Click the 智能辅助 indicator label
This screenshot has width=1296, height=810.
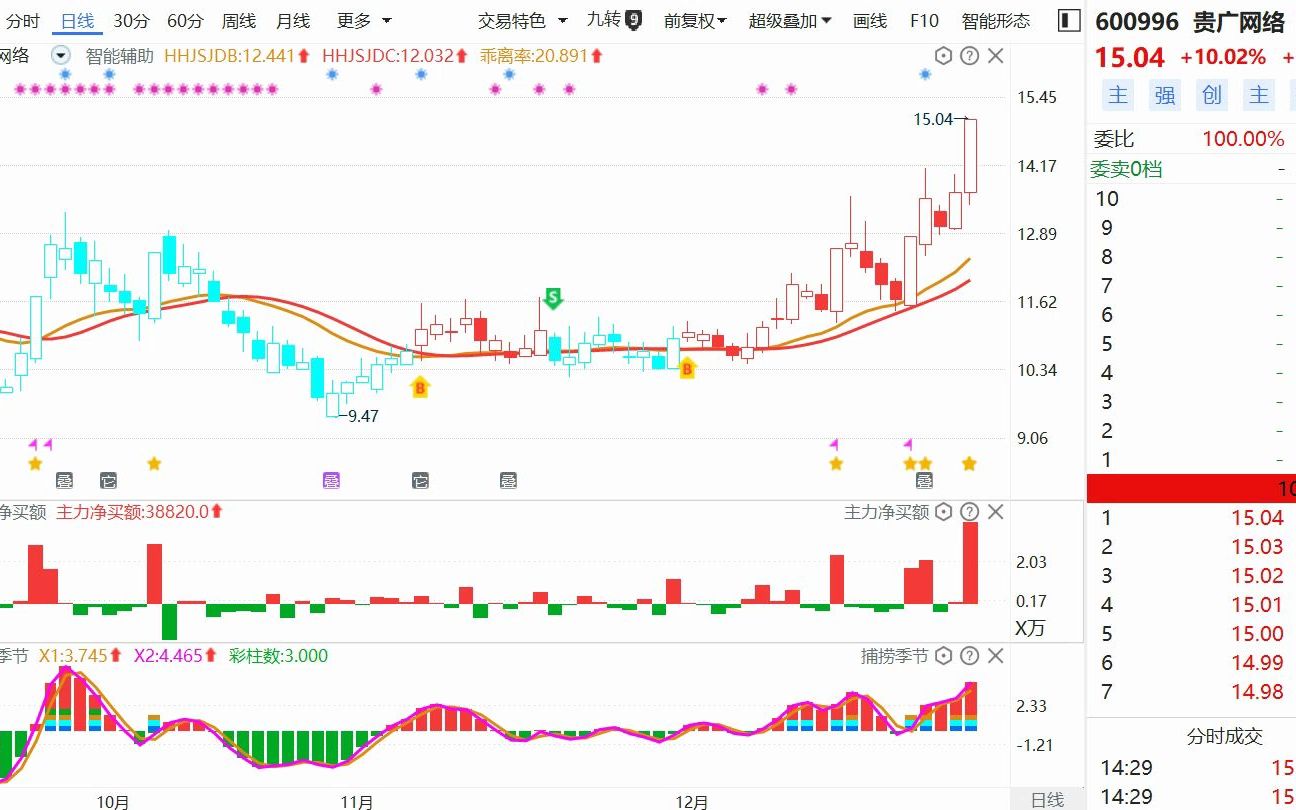point(120,56)
